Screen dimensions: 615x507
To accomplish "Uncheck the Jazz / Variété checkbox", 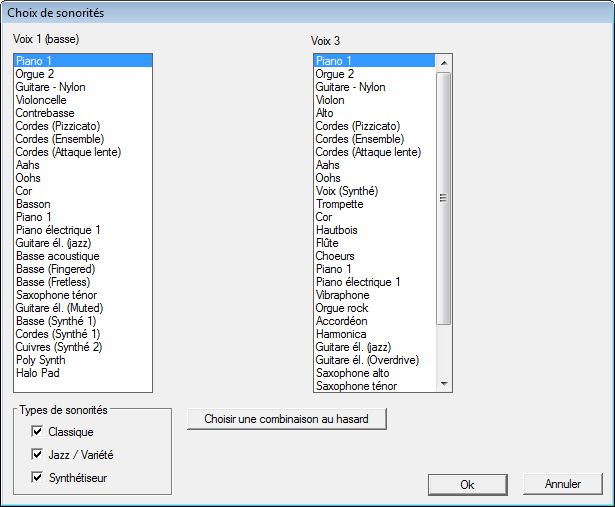I will pos(37,454).
